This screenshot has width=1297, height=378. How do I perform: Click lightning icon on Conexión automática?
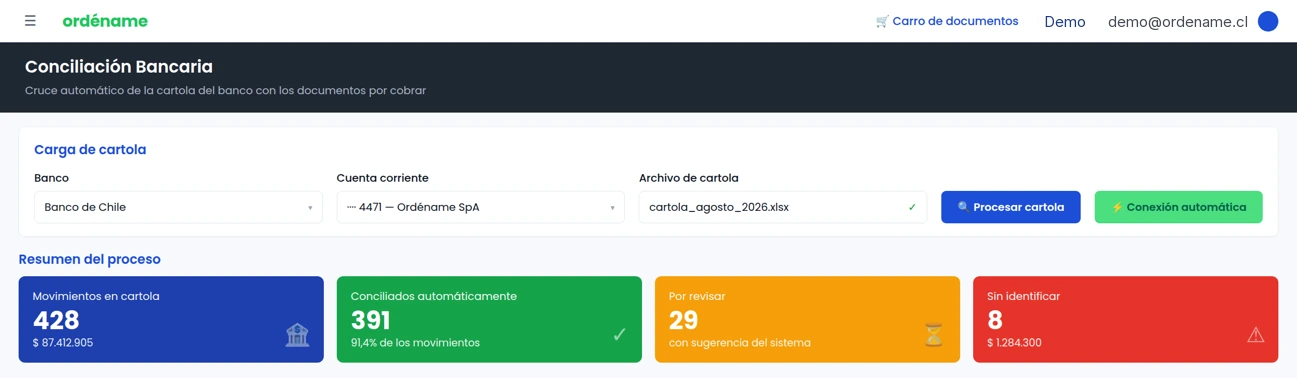tap(1117, 207)
